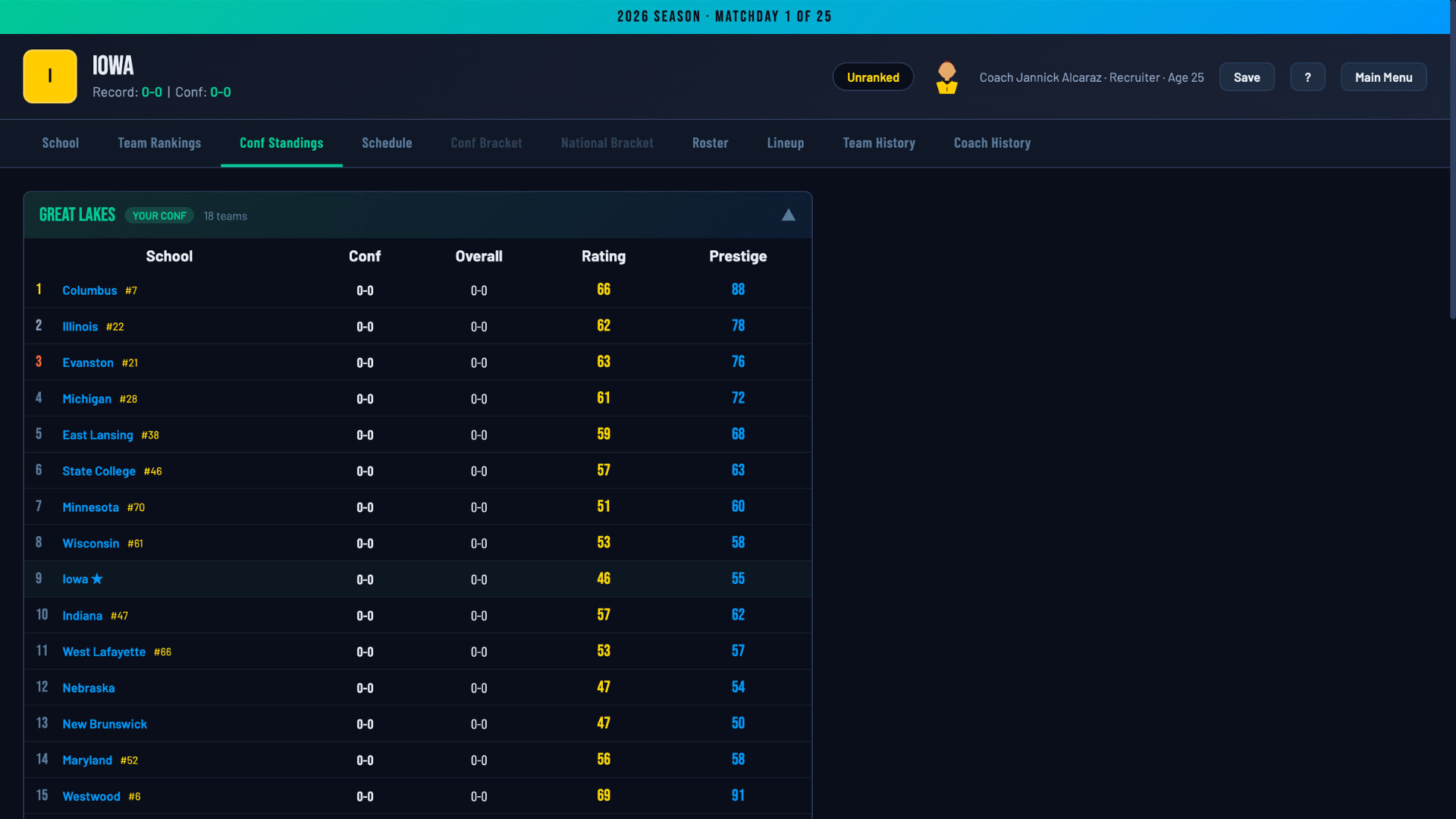Return to Main Menu
1456x819 pixels.
coord(1383,77)
